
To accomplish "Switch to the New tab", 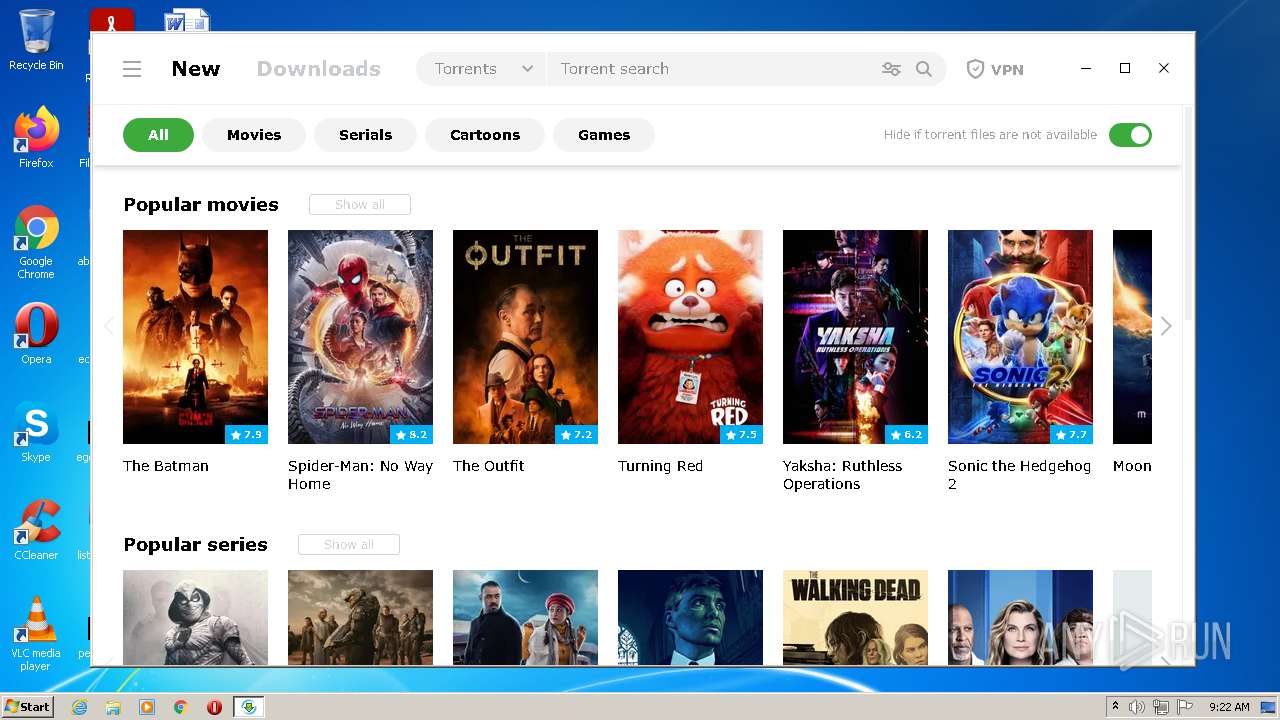I will coord(196,69).
